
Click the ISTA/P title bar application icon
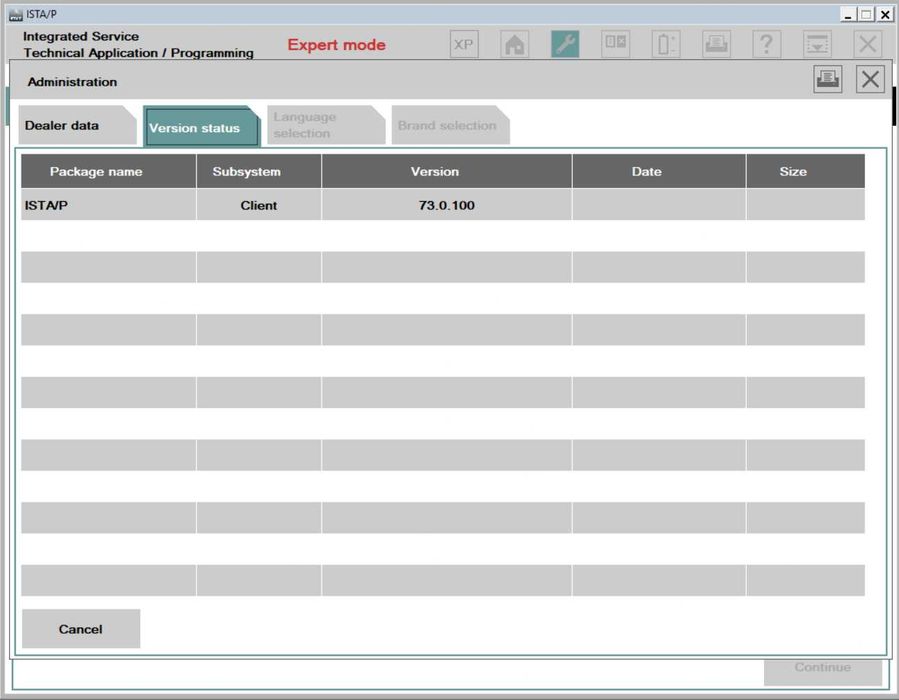coord(15,15)
